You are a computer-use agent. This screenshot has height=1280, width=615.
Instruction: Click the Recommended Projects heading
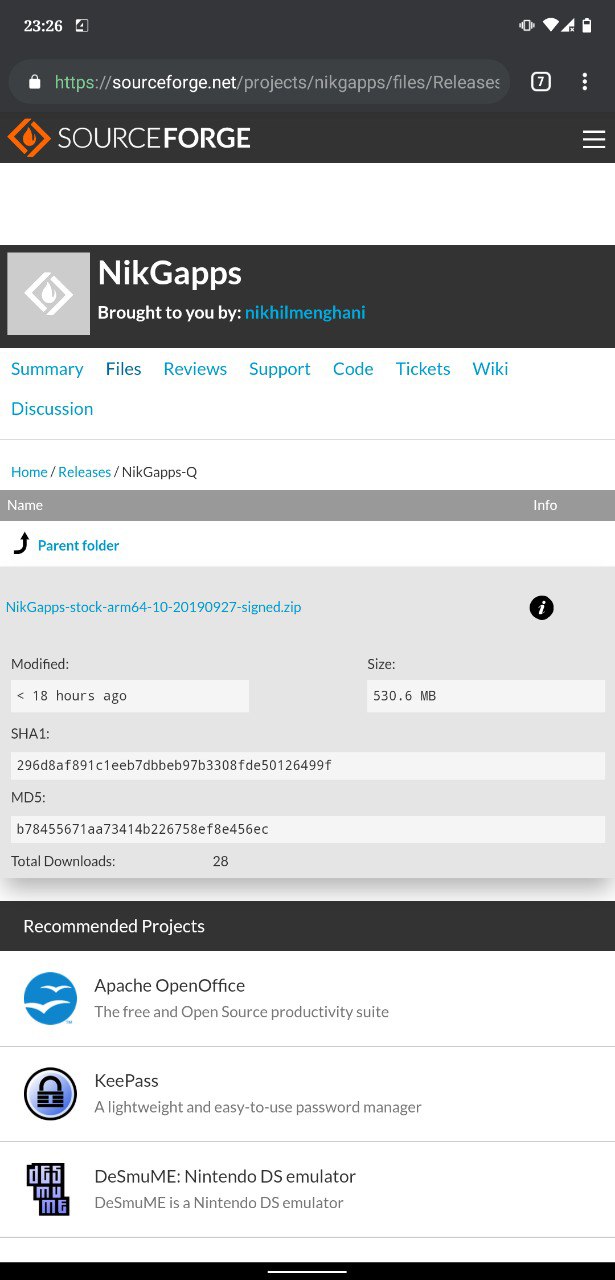114,926
